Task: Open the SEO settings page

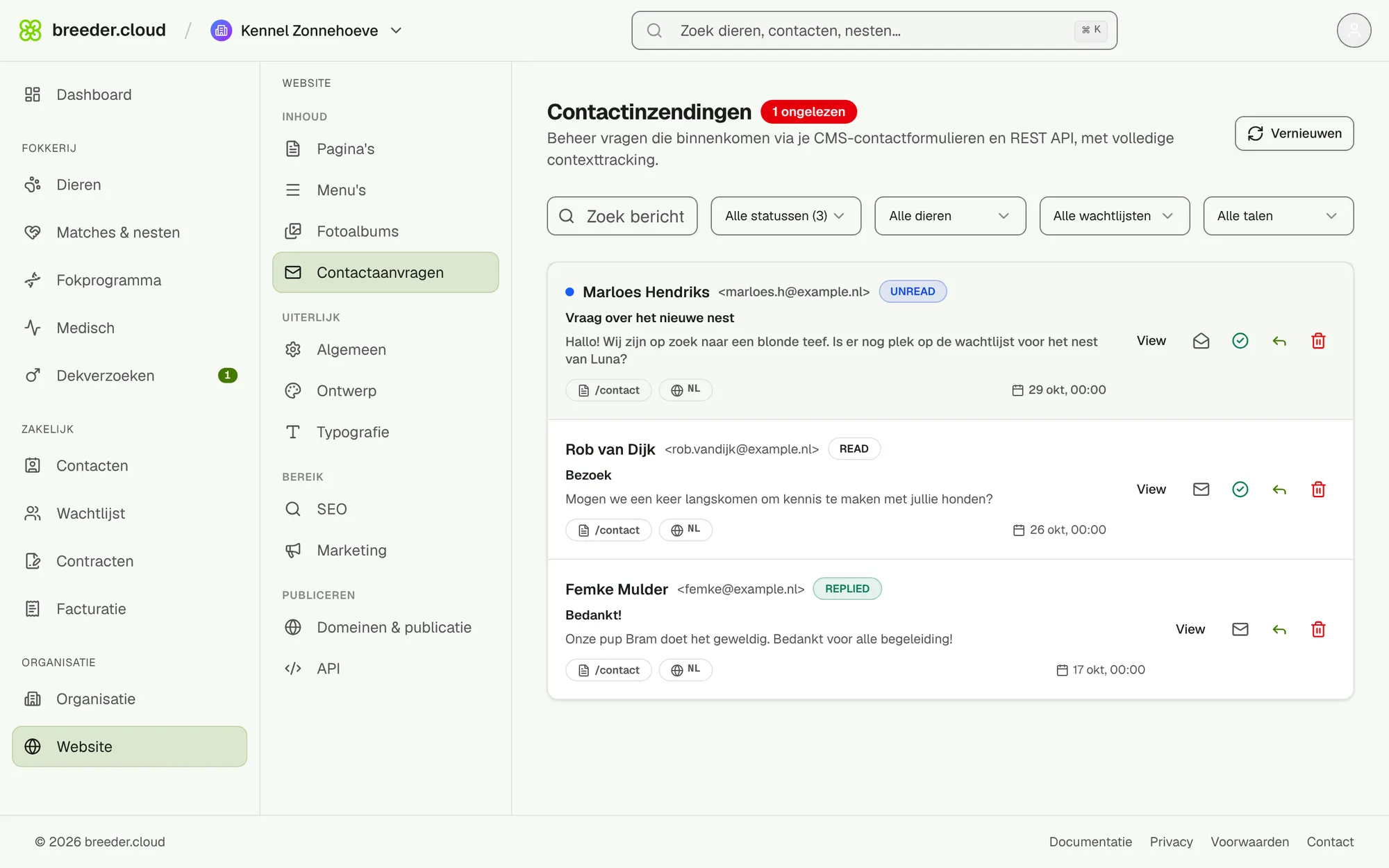Action: coord(385,509)
